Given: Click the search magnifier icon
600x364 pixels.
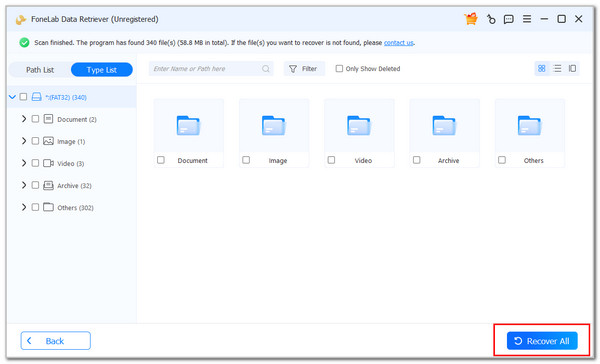Looking at the screenshot, I should 266,69.
